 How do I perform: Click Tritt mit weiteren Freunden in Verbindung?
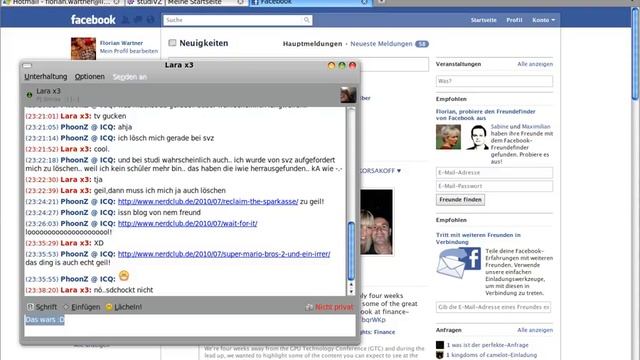point(478,238)
